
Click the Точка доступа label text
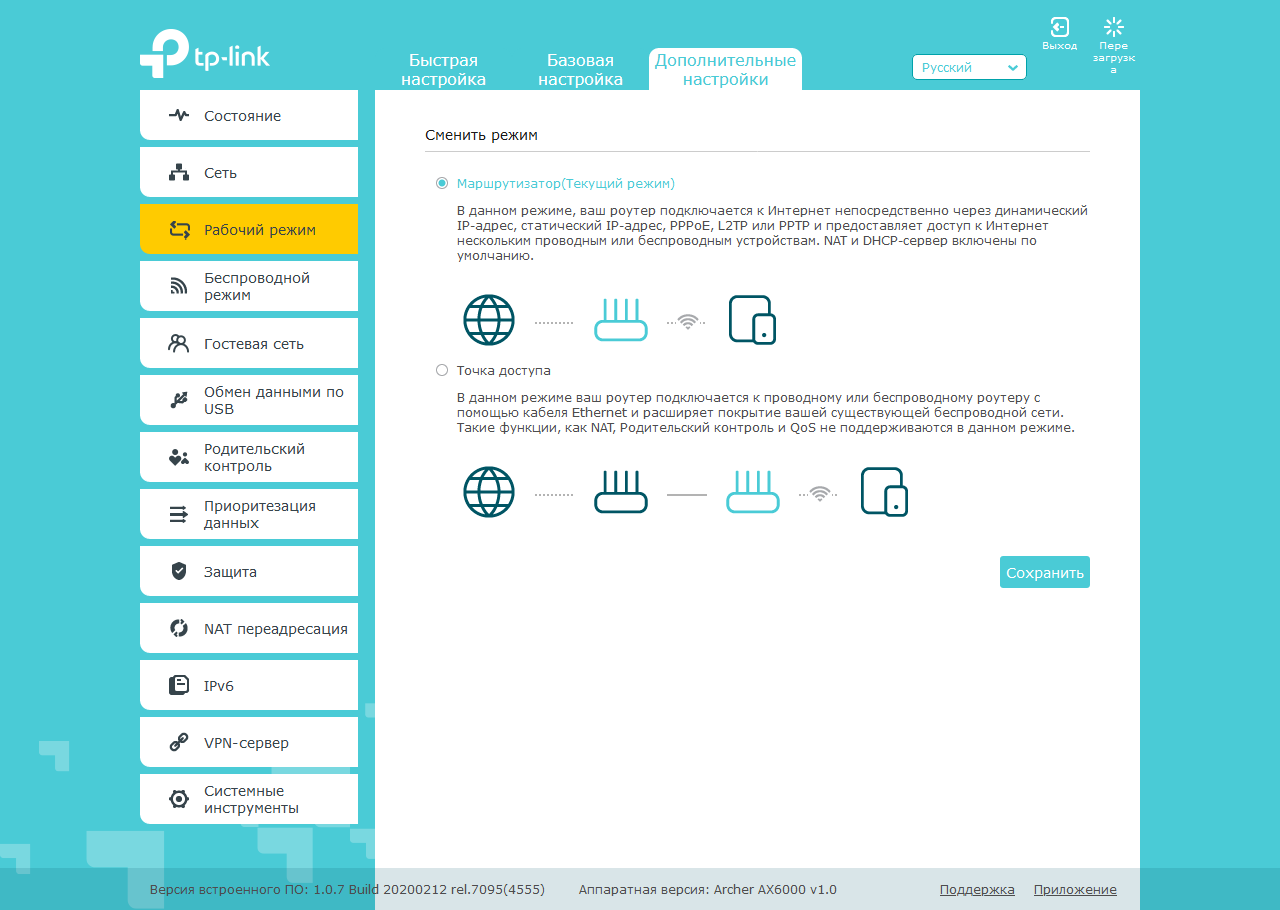click(x=504, y=370)
